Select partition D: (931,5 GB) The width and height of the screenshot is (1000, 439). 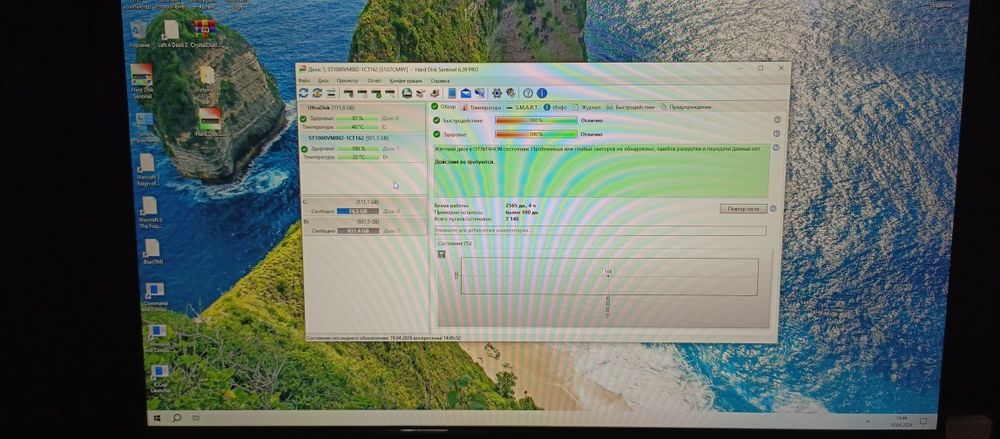pos(365,226)
